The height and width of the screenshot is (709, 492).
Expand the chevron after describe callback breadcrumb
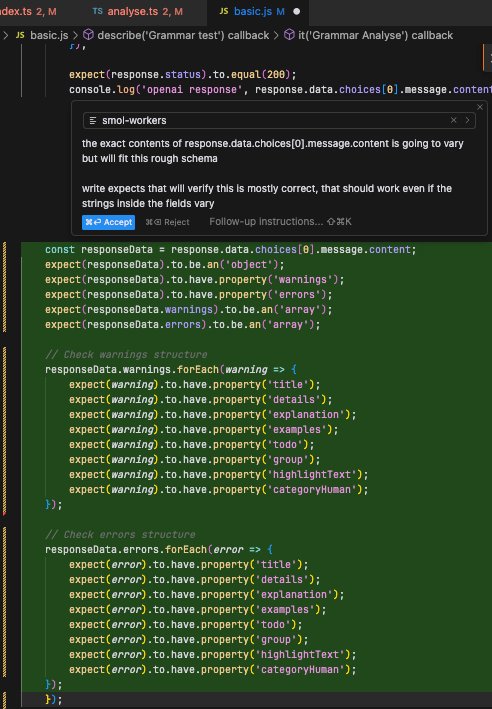(x=276, y=35)
